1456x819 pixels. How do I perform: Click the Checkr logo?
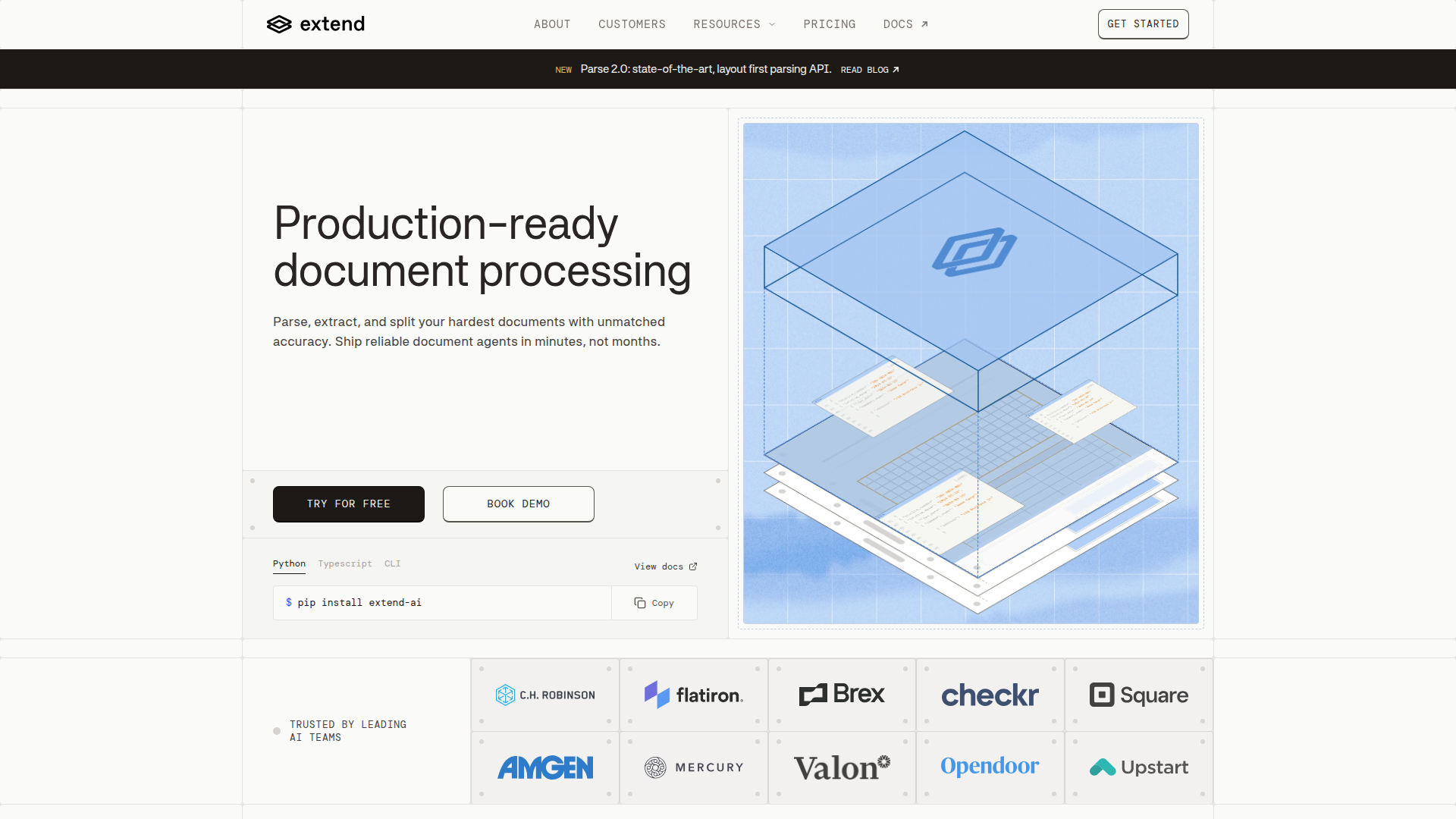[x=990, y=695]
